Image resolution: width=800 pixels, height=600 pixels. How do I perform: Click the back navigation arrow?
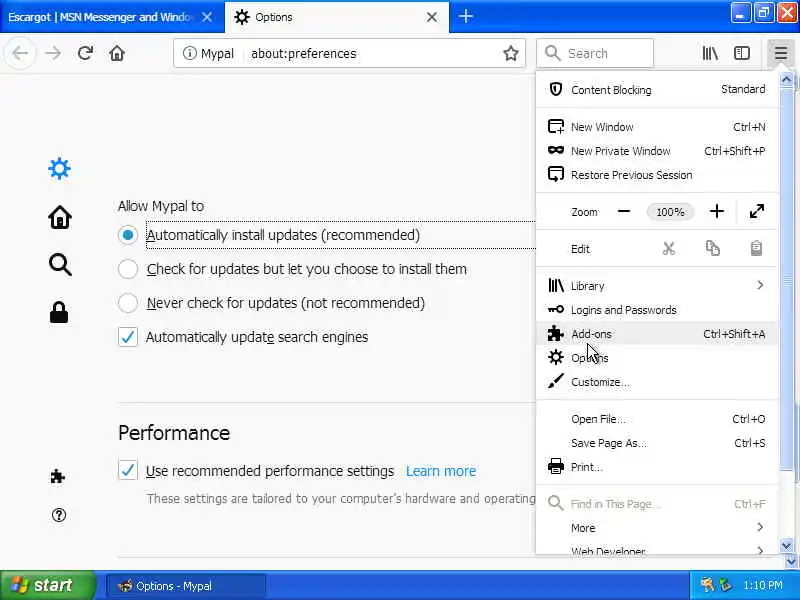pyautogui.click(x=20, y=53)
